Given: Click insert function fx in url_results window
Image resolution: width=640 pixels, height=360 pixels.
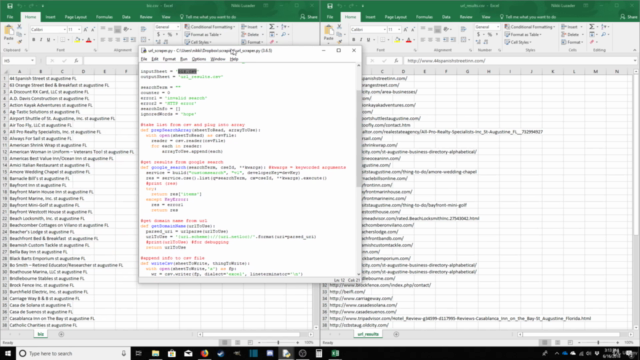Looking at the screenshot, I should point(396,60).
